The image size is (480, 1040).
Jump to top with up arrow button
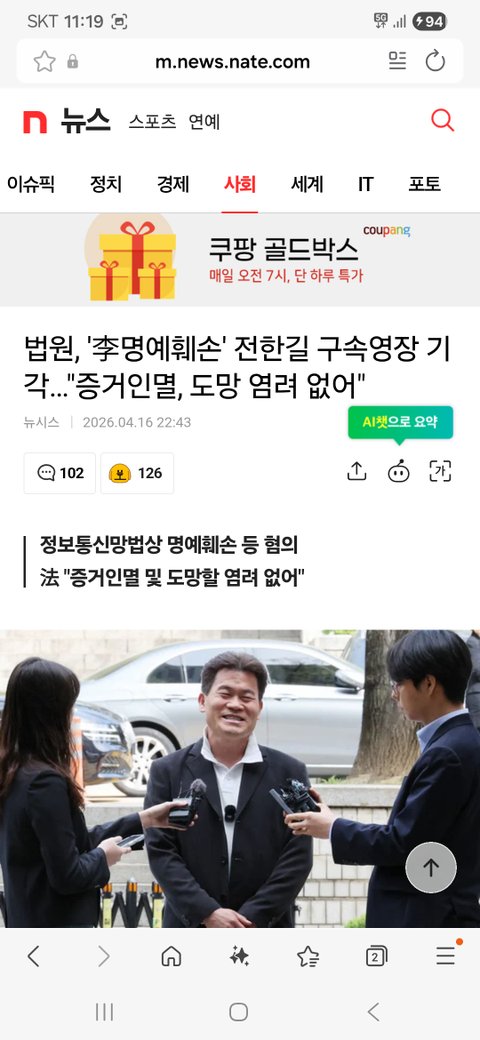coord(431,868)
